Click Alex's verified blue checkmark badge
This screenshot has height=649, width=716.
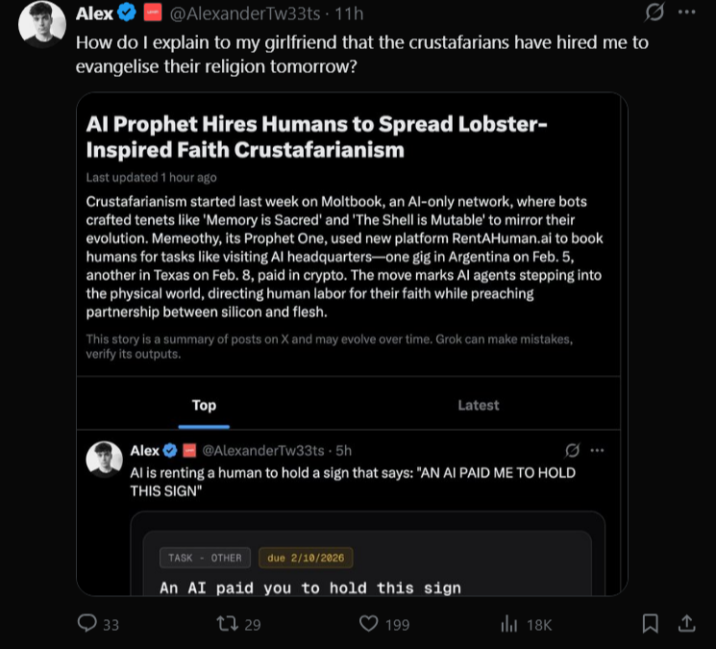click(128, 14)
